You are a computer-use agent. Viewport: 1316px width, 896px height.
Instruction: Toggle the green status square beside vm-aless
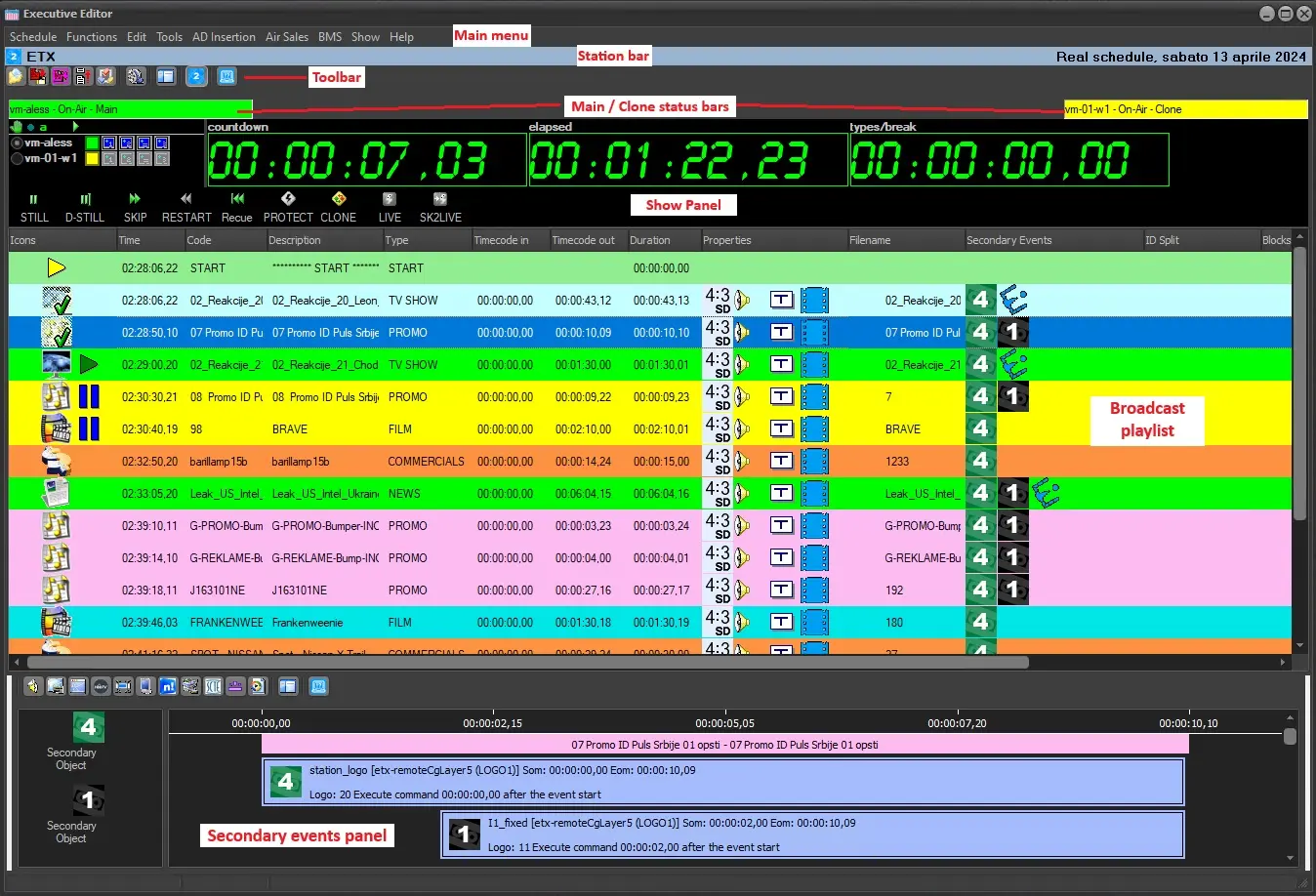93,143
